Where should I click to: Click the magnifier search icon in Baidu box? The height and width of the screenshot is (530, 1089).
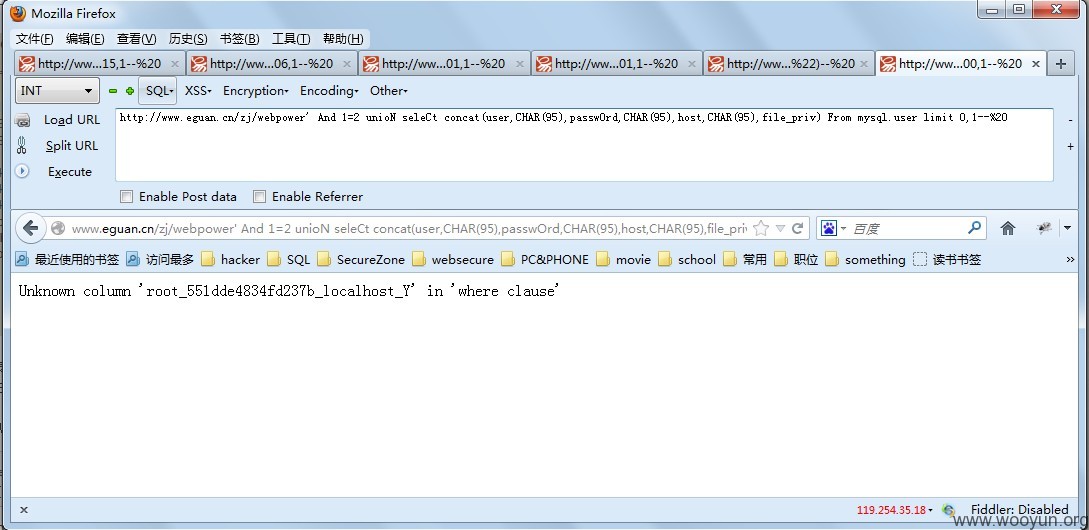(974, 227)
